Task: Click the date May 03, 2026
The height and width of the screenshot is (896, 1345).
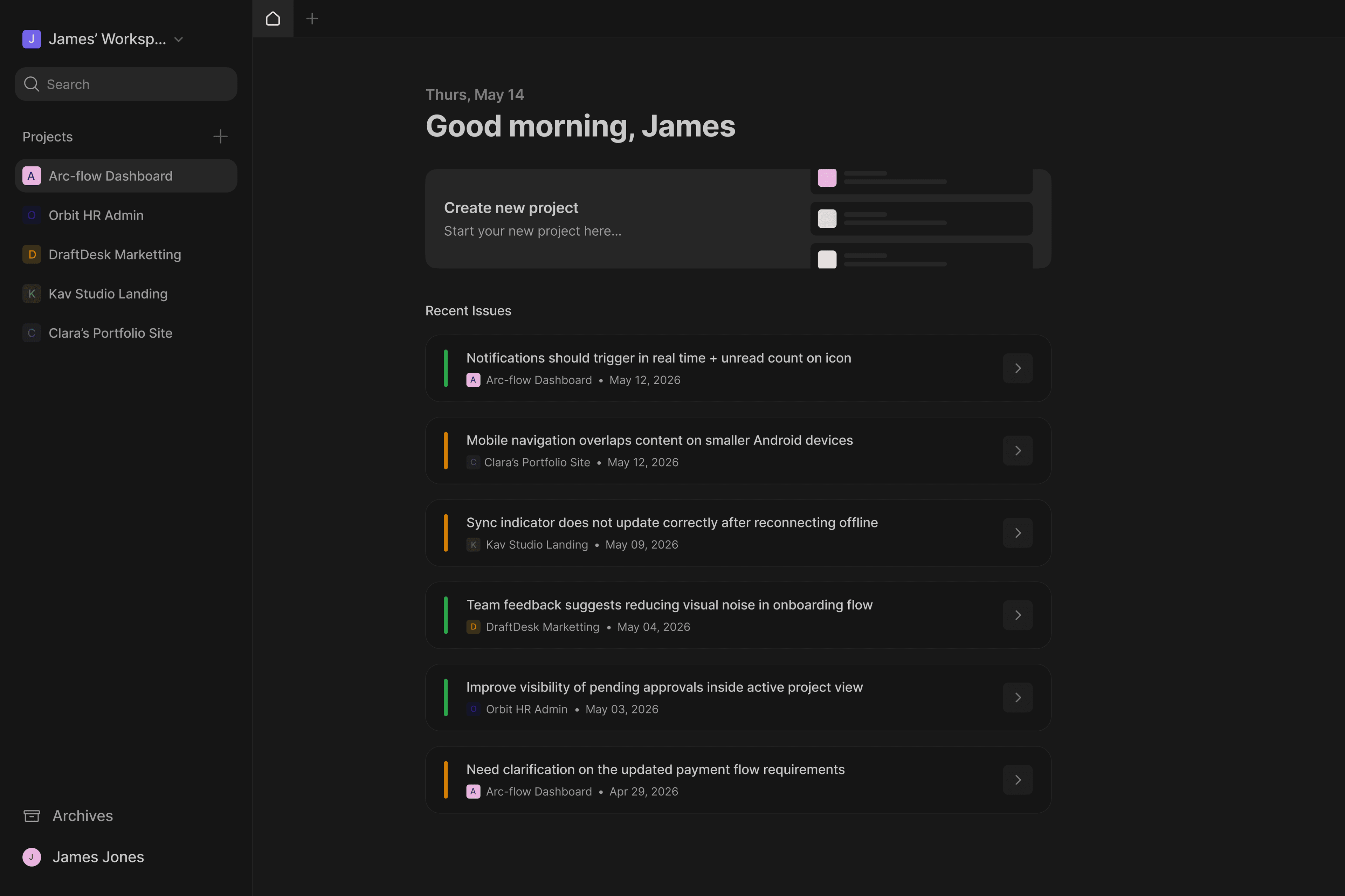Action: click(622, 709)
